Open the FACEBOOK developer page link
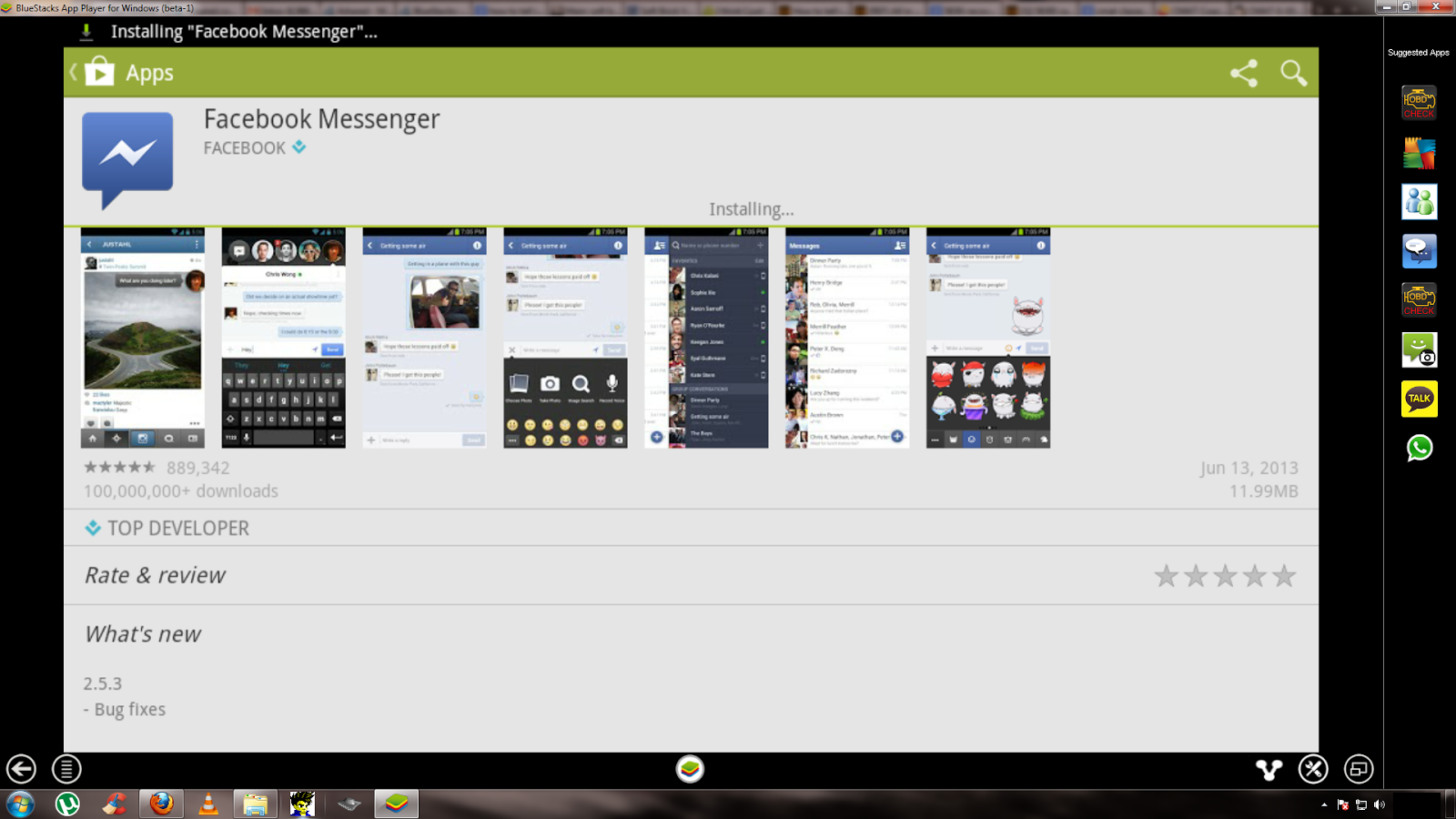 (x=244, y=147)
